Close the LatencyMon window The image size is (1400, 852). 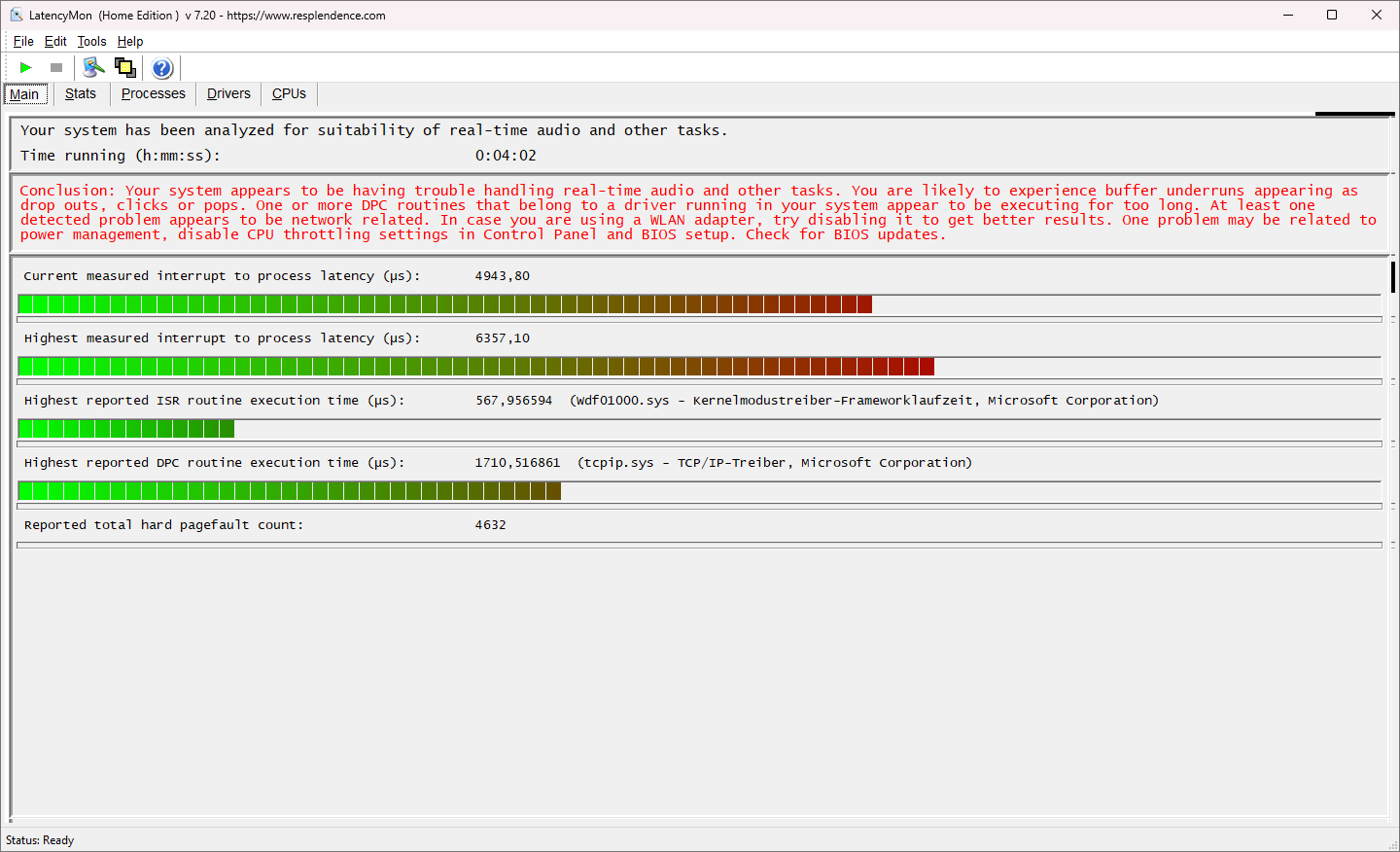(x=1377, y=15)
